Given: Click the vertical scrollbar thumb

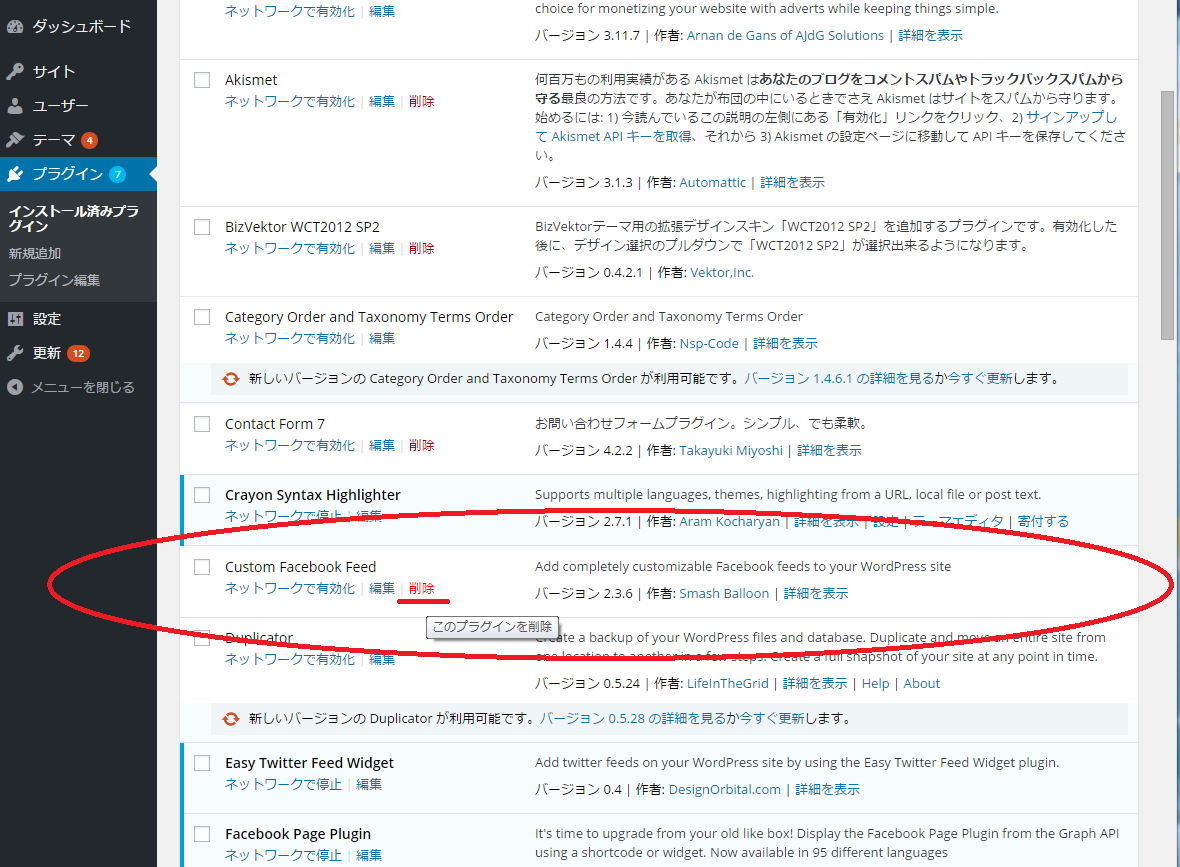Looking at the screenshot, I should coord(1167,215).
